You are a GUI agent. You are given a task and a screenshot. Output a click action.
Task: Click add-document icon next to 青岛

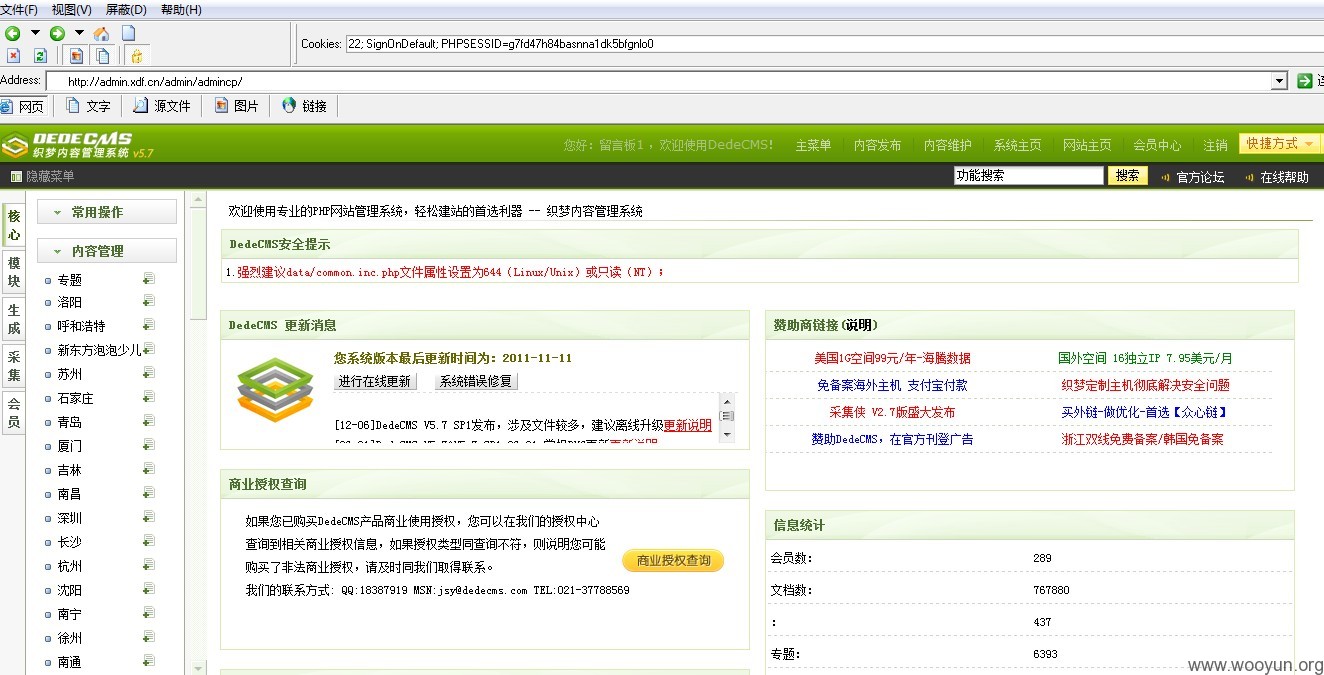coord(148,421)
